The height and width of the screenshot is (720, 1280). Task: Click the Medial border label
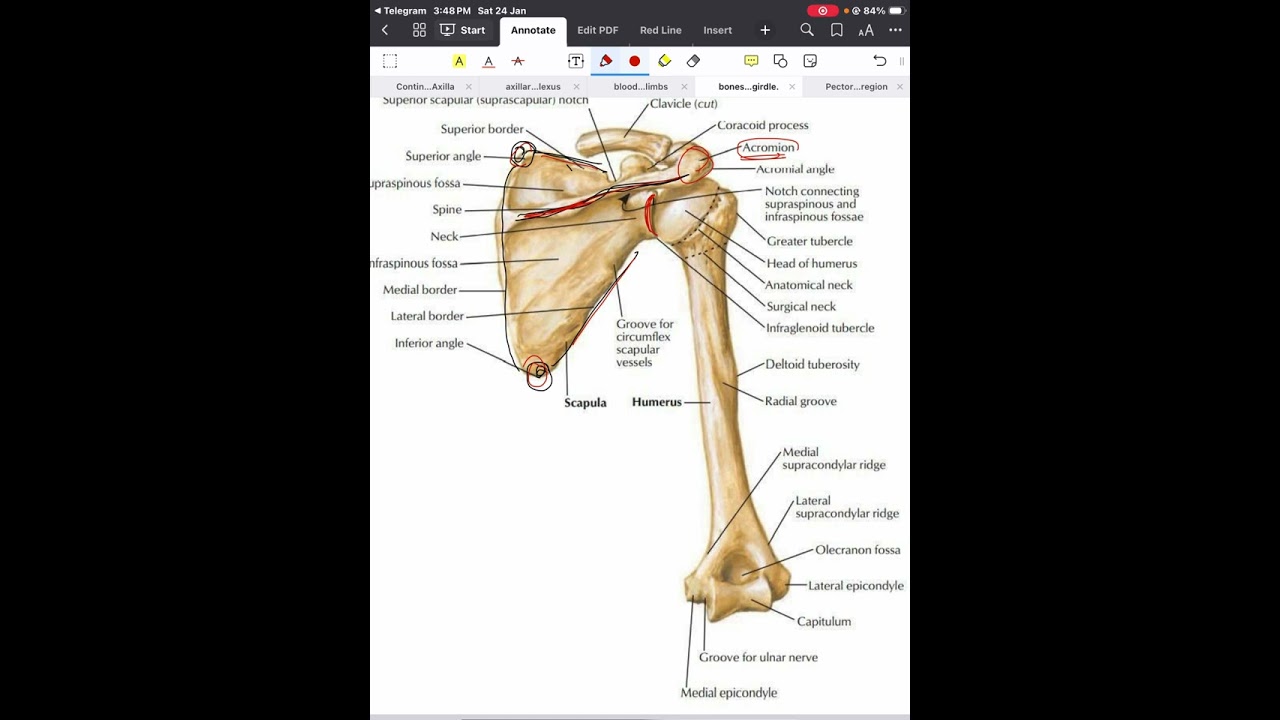(x=420, y=290)
